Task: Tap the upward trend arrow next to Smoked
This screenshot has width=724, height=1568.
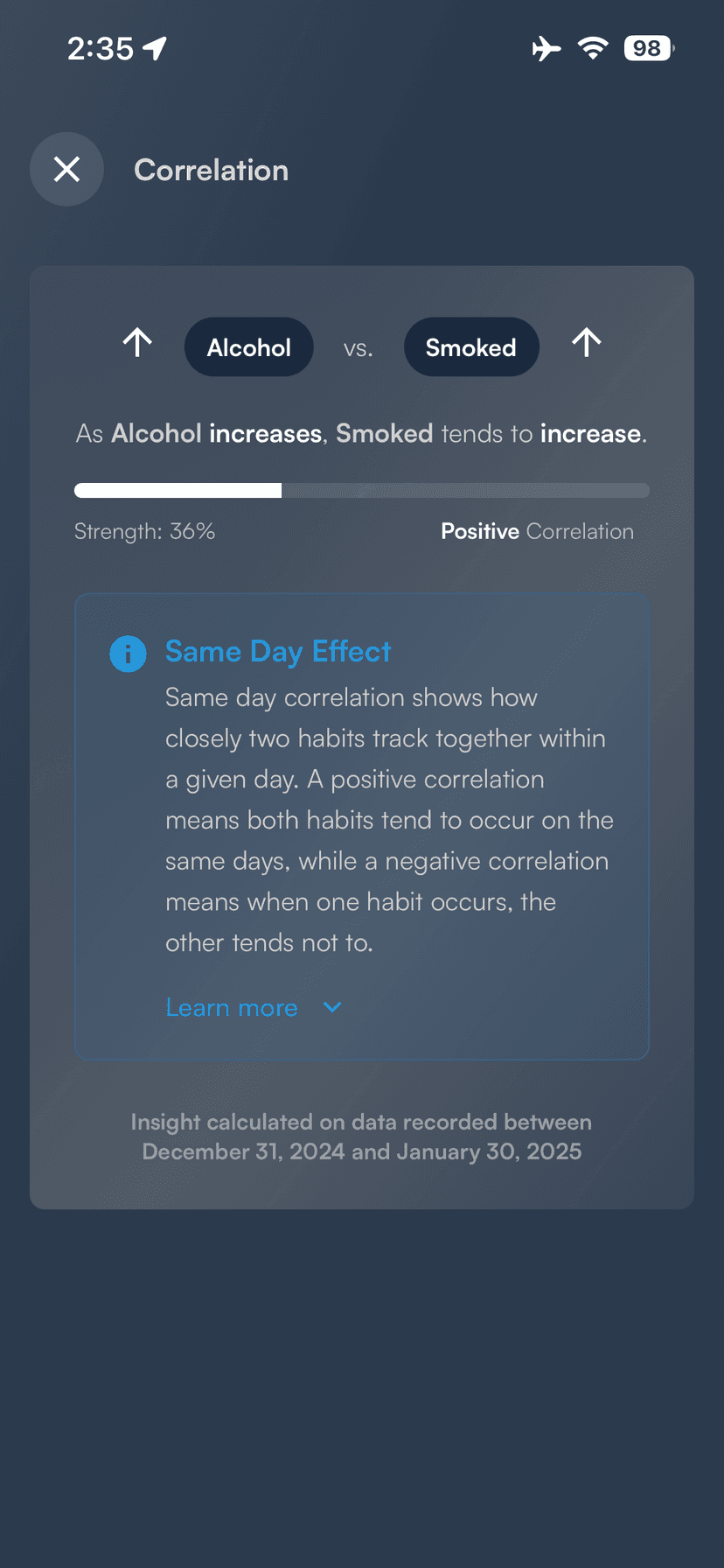Action: click(x=586, y=344)
